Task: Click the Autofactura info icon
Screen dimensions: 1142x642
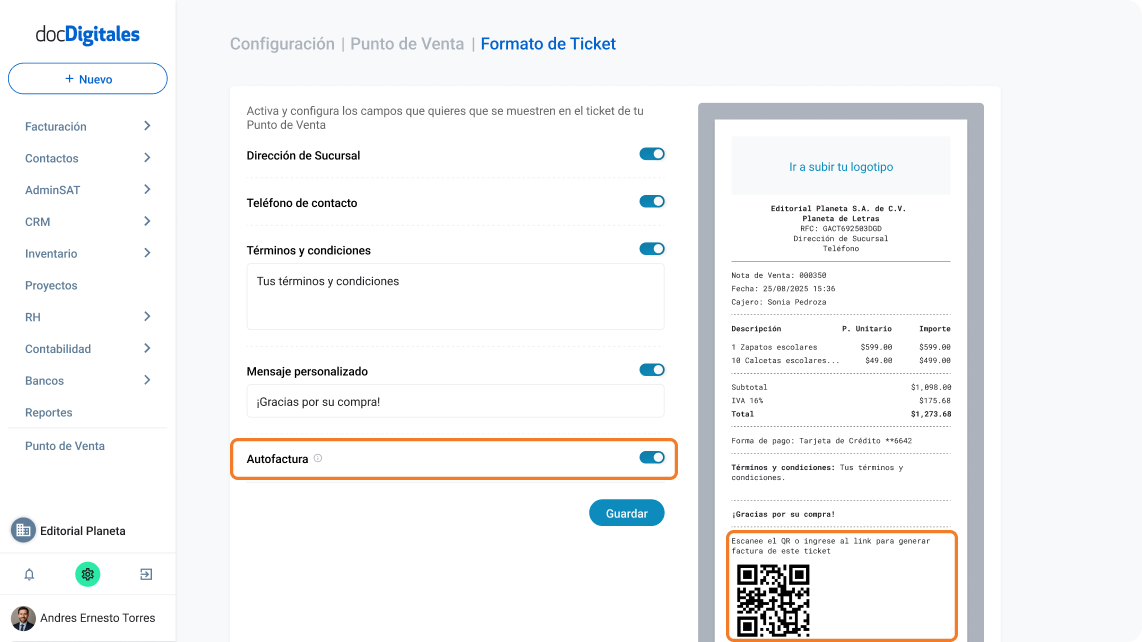Action: (x=318, y=458)
